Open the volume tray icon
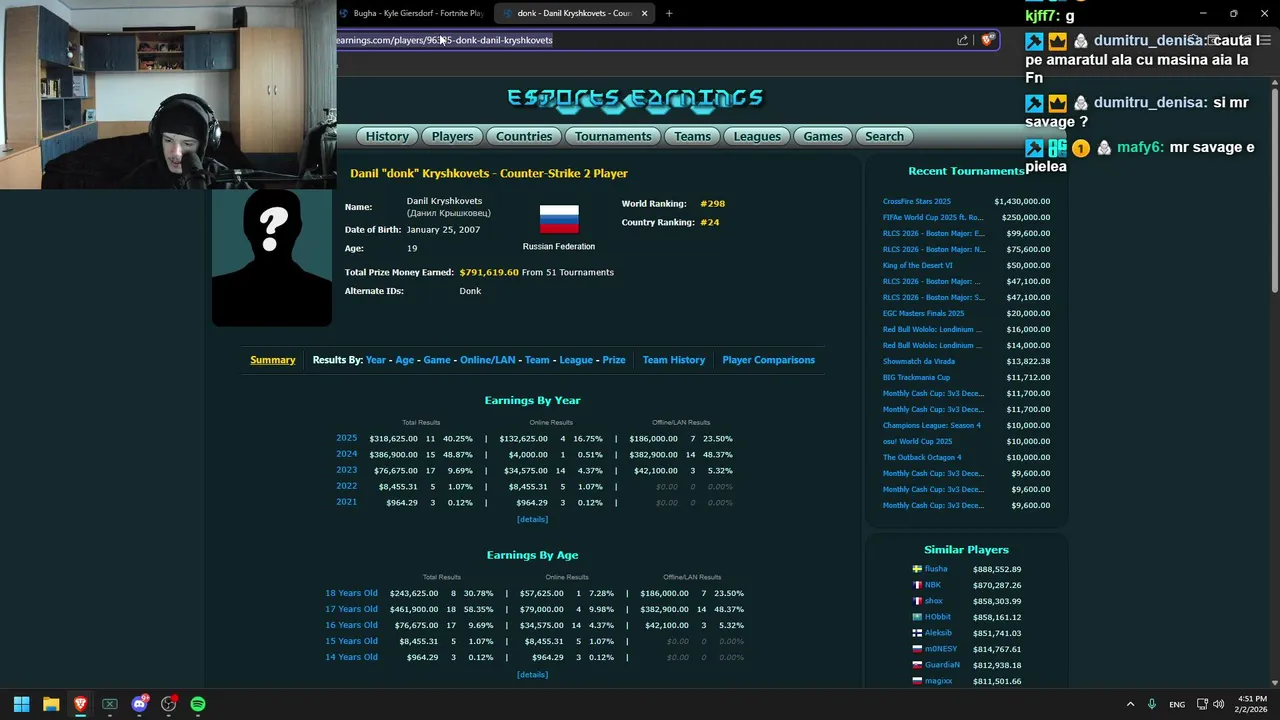 [1218, 704]
